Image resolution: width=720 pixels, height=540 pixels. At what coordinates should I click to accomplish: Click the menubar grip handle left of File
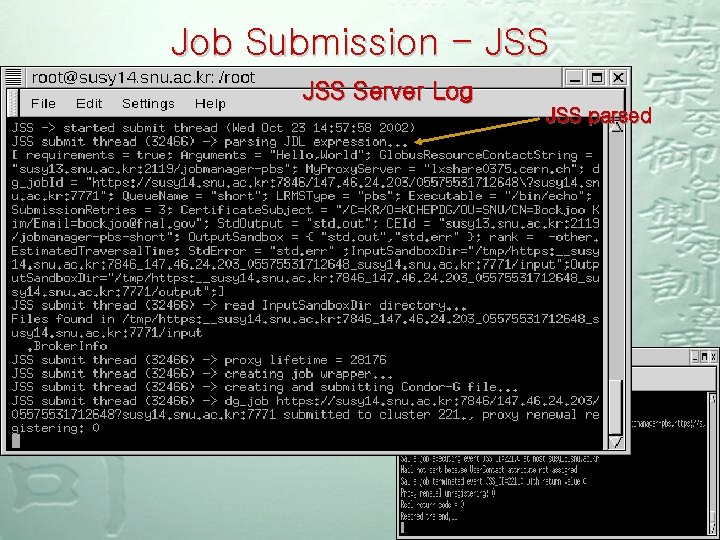(13, 103)
